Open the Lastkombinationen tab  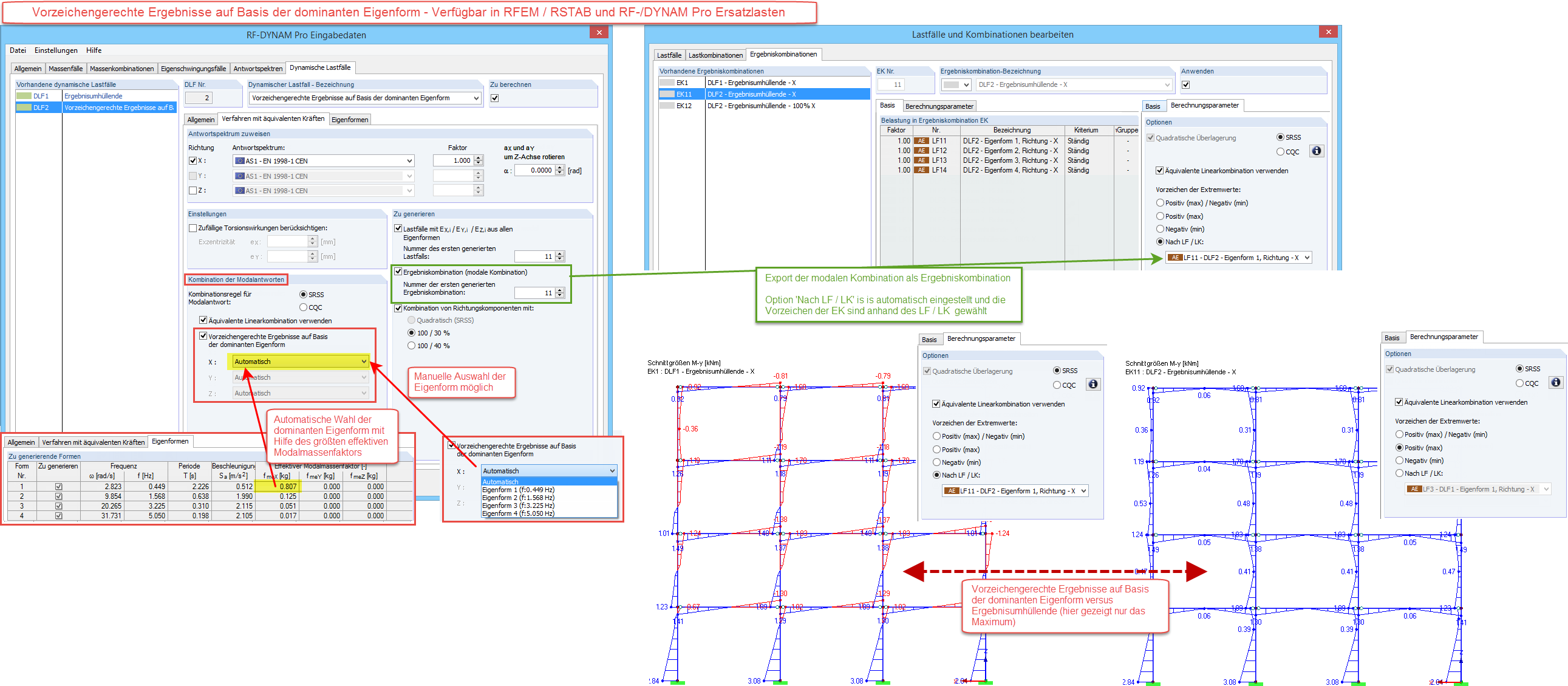(715, 55)
